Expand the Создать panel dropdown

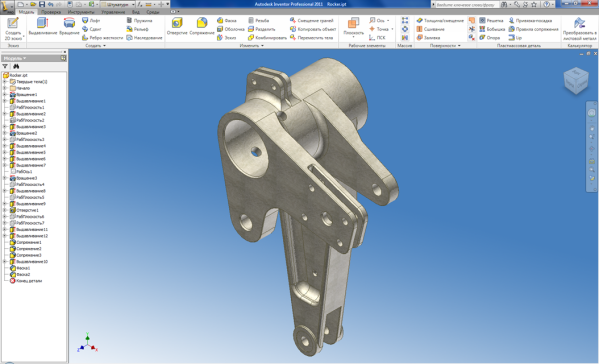coord(96,45)
